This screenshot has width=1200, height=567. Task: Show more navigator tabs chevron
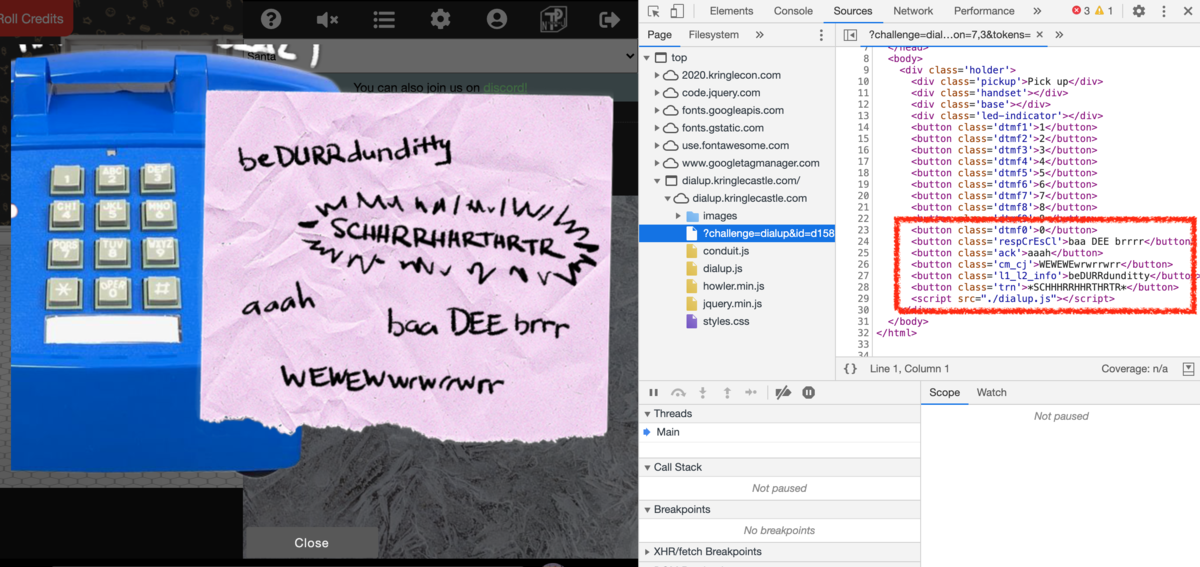click(760, 35)
